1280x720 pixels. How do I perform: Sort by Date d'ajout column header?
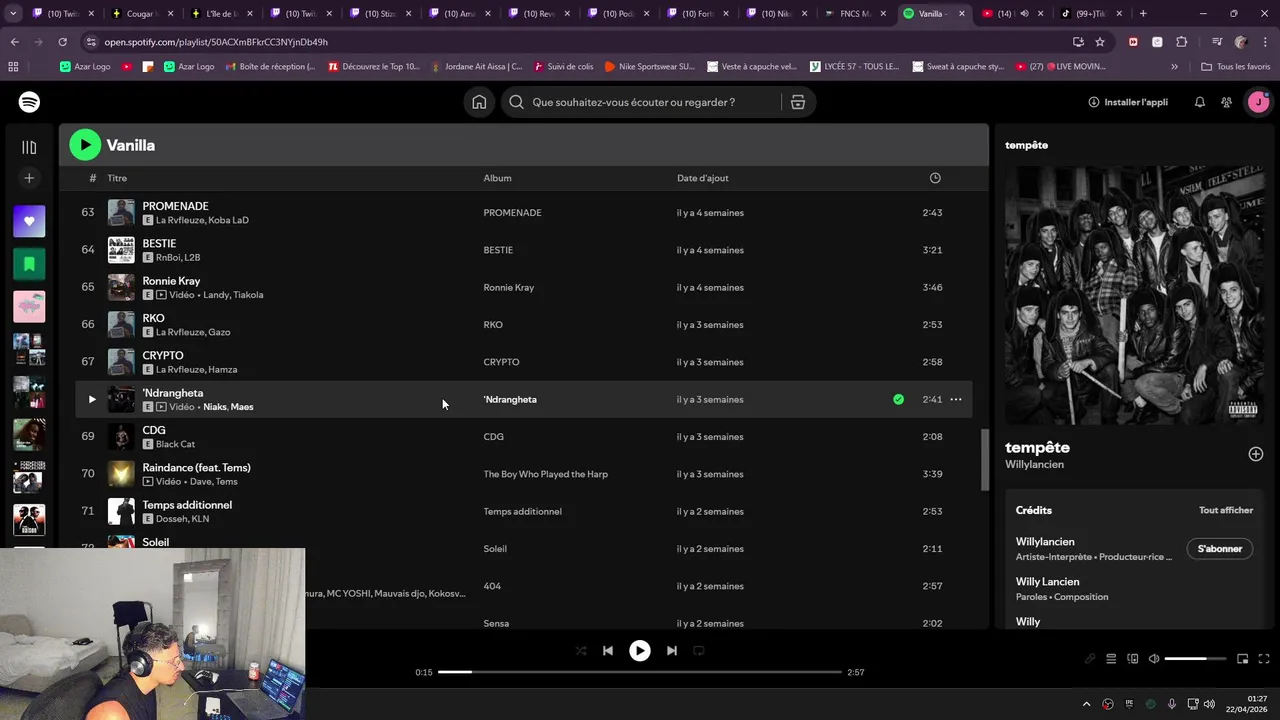tap(703, 178)
